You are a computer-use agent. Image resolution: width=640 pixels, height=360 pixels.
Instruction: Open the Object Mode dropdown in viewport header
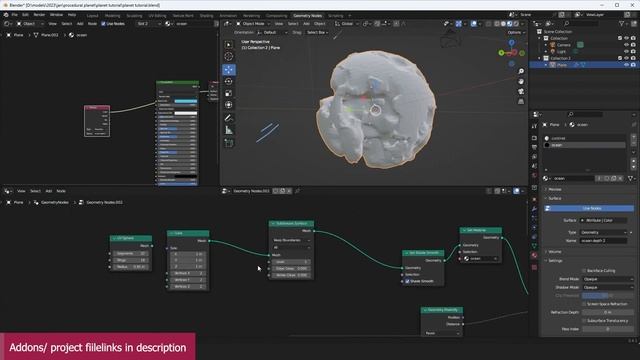[x=253, y=24]
